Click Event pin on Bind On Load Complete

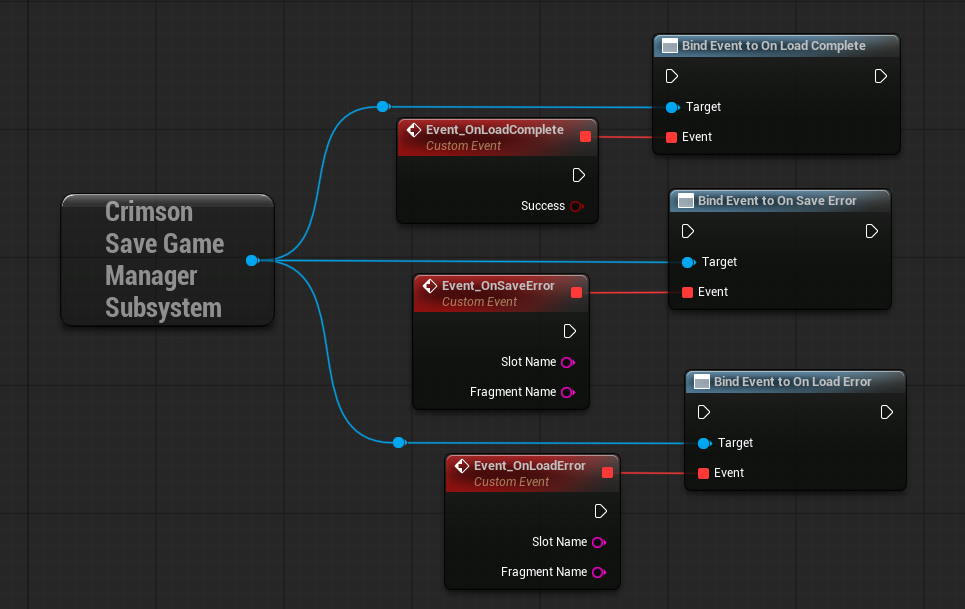[671, 137]
